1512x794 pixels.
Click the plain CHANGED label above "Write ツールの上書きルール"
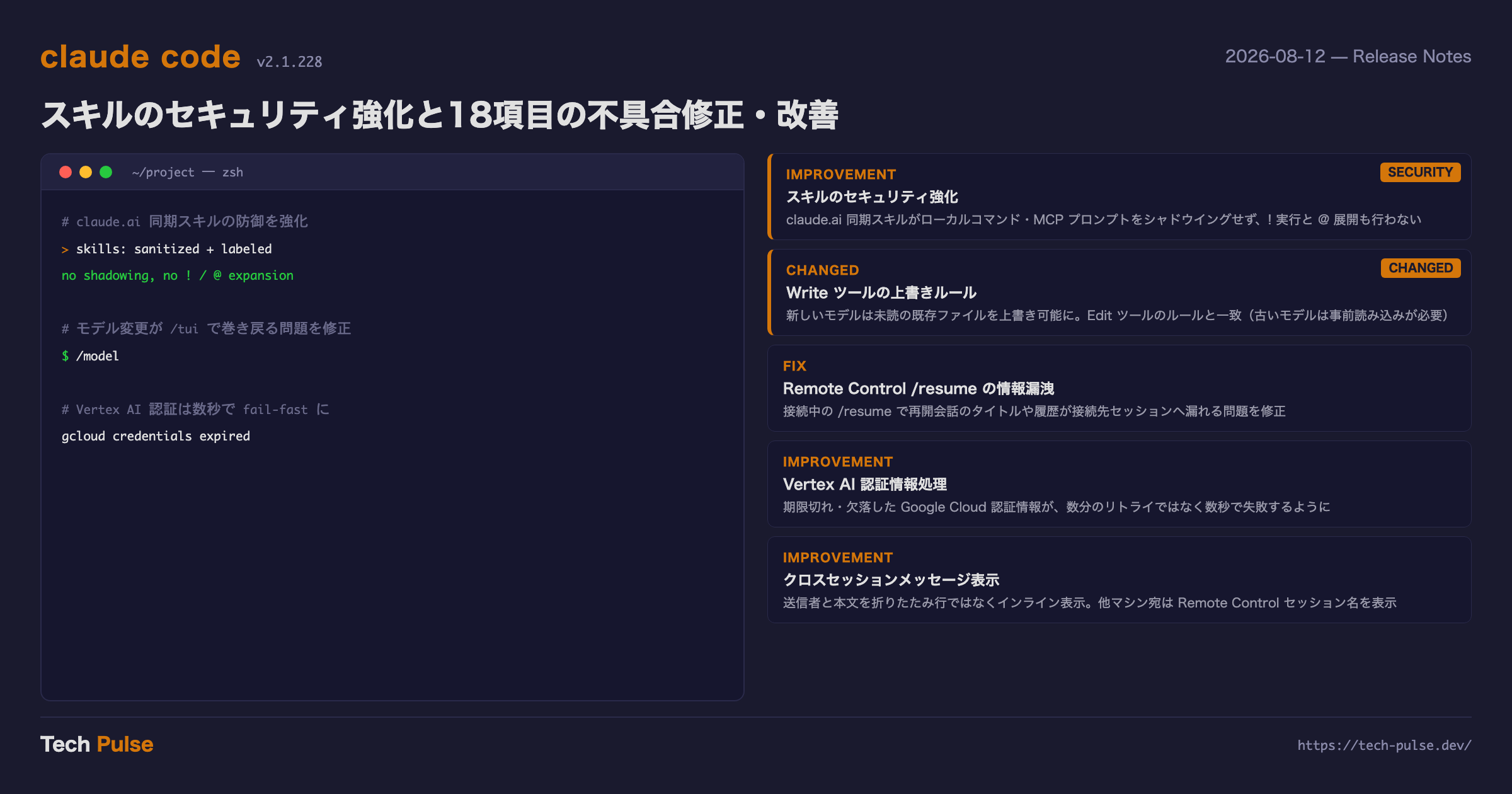[823, 270]
